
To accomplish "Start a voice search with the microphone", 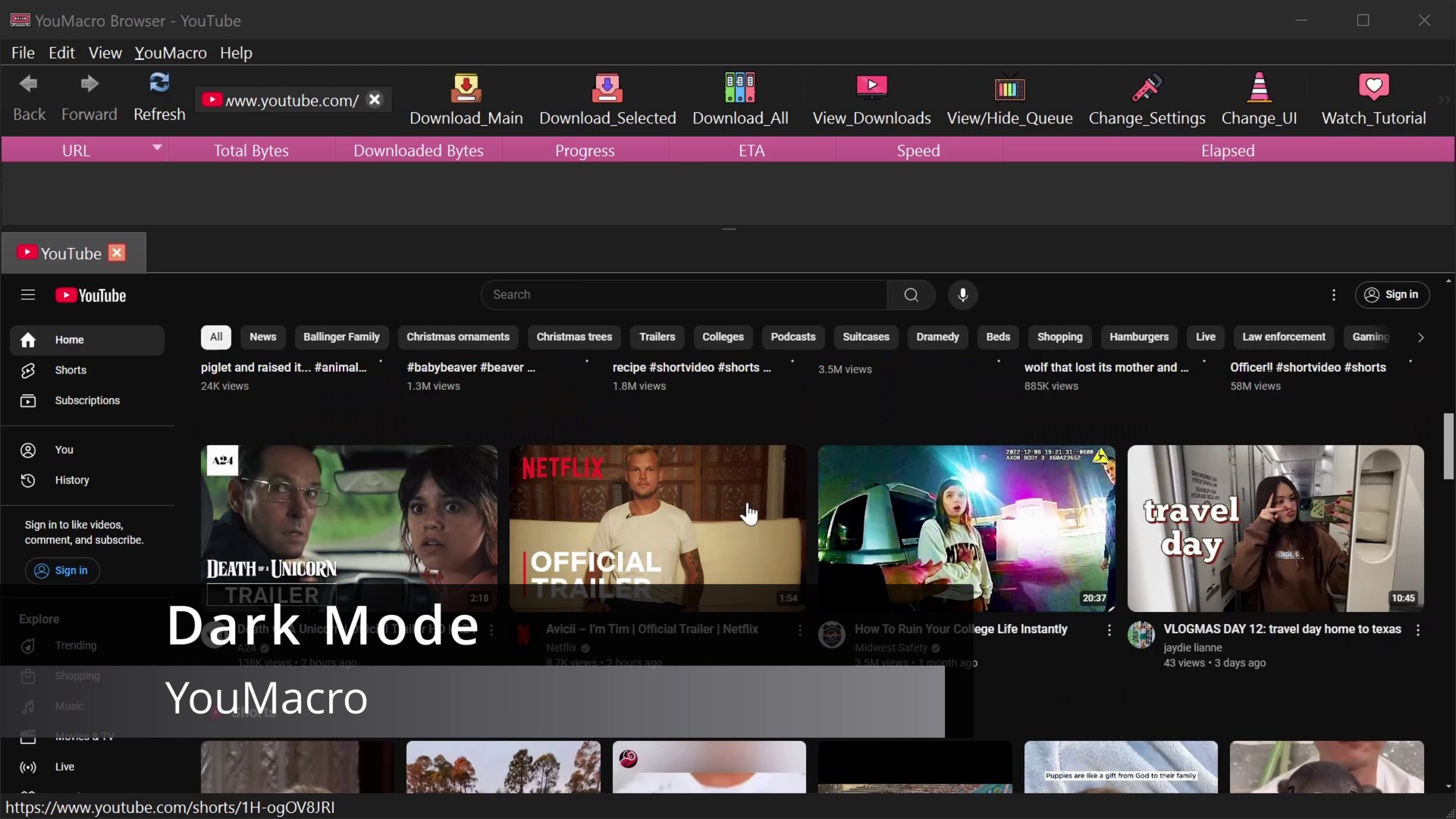I will [x=963, y=295].
